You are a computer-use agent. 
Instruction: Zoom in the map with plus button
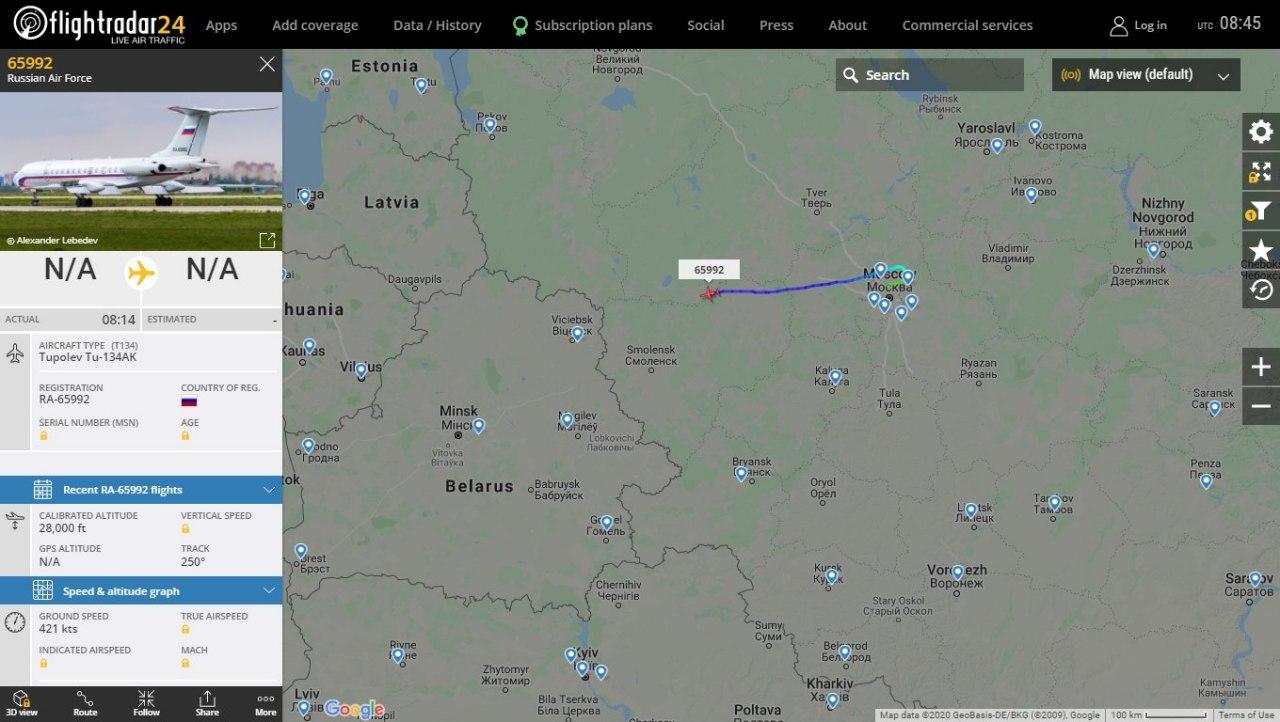1261,367
